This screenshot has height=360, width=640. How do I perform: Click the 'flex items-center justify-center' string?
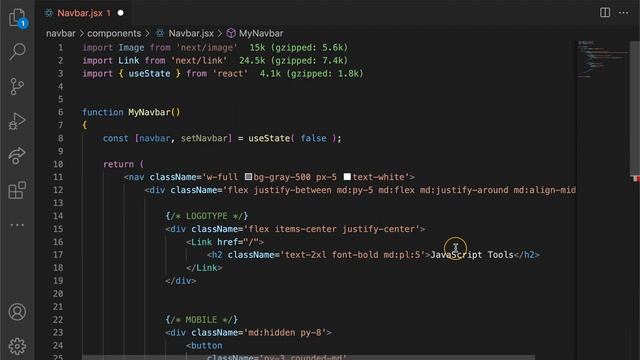coord(331,229)
